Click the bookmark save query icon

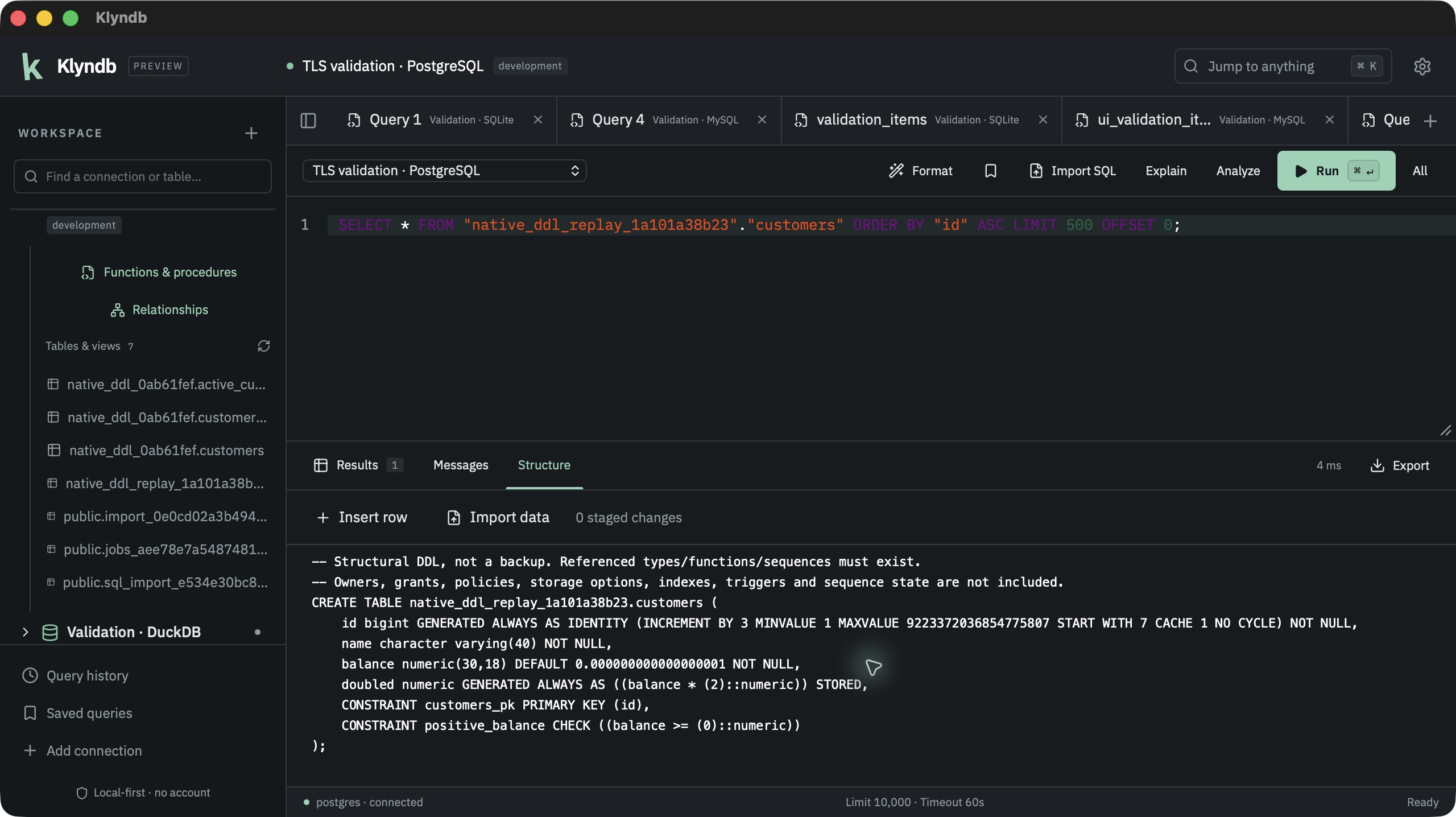click(990, 171)
